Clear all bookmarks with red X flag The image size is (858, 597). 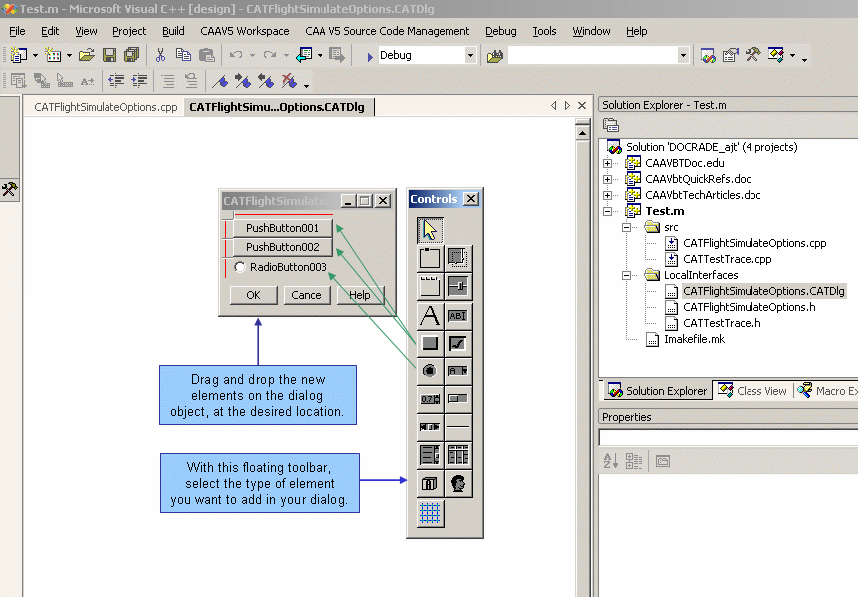(x=289, y=82)
